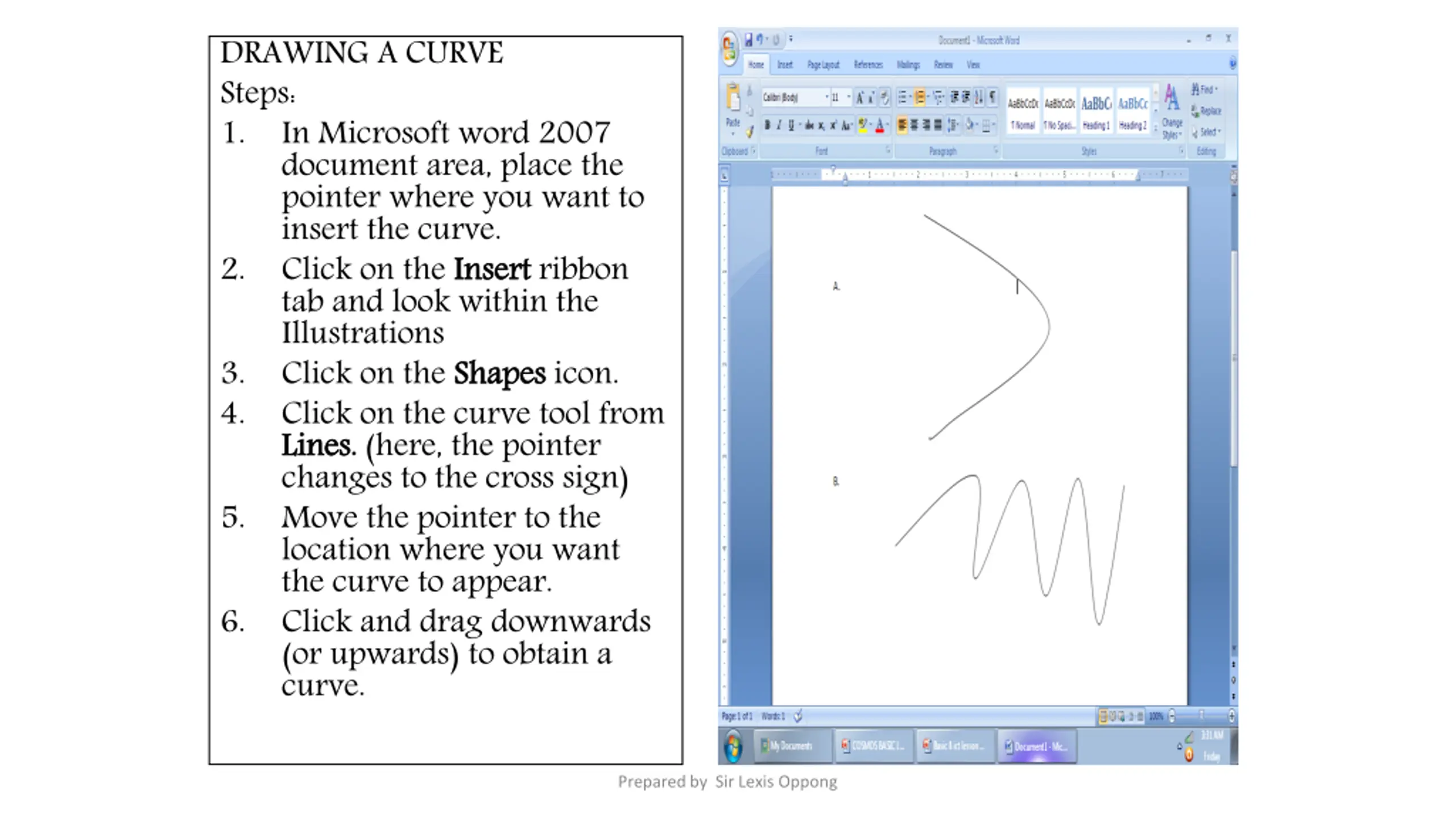Image resolution: width=1456 pixels, height=819 pixels.
Task: Open the Mailings tab
Action: pyautogui.click(x=908, y=64)
